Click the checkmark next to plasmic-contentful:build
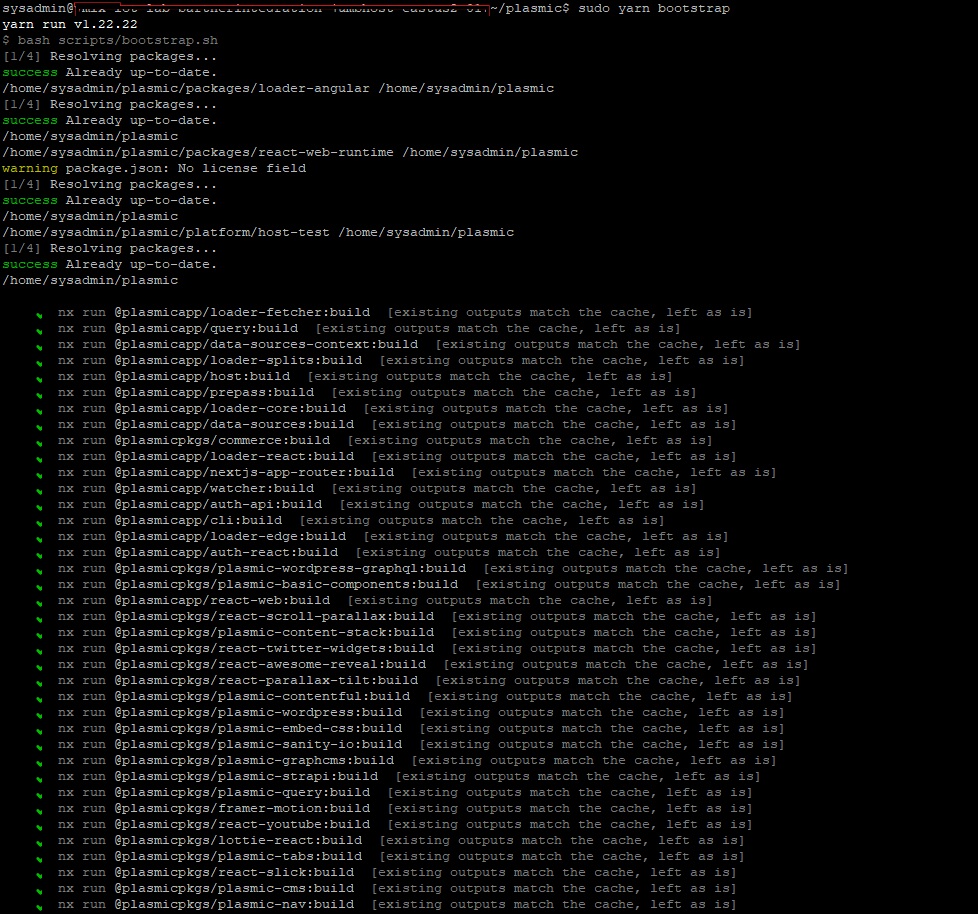The image size is (978, 914). pos(39,698)
